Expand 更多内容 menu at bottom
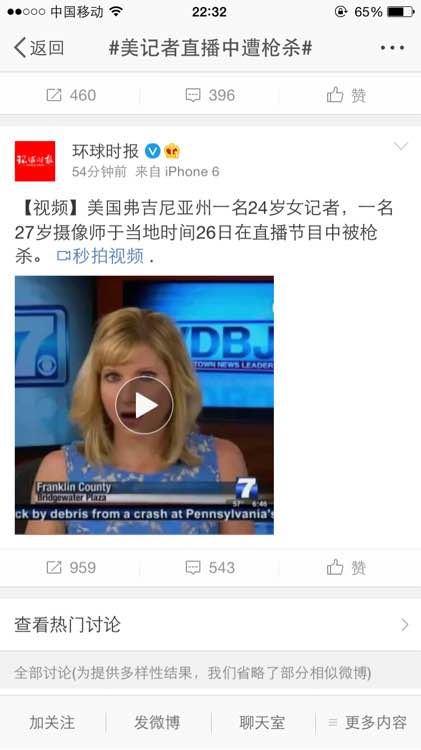The width and height of the screenshot is (421, 750). [x=367, y=722]
